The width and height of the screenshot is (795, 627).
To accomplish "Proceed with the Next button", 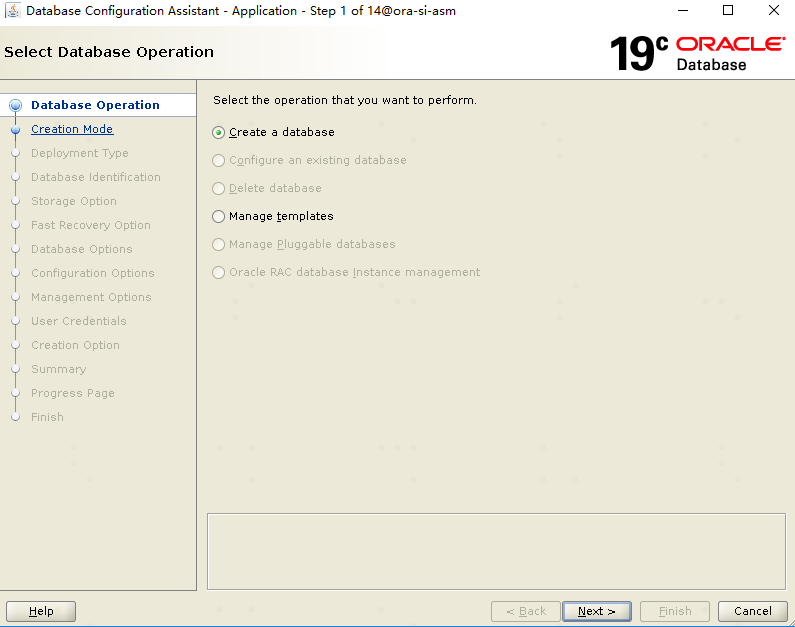I will pos(597,611).
